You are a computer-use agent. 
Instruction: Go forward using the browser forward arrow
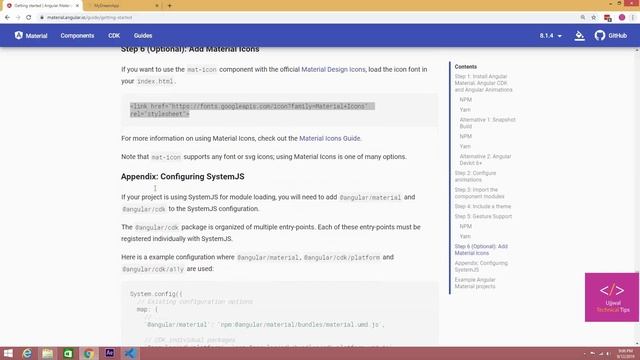point(18,18)
